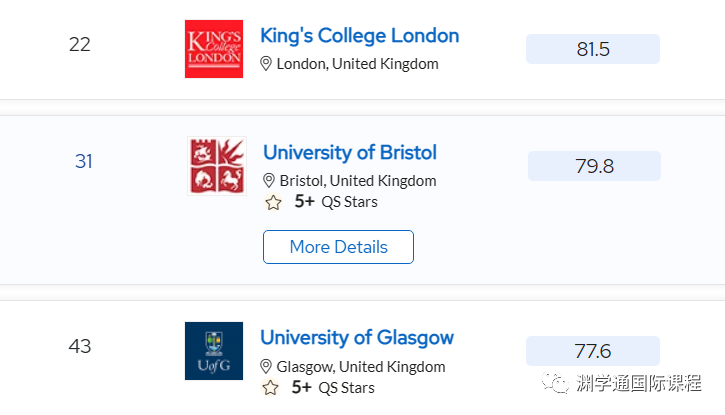
Task: Click the QS Stars star icon under Bristol
Action: point(273,202)
